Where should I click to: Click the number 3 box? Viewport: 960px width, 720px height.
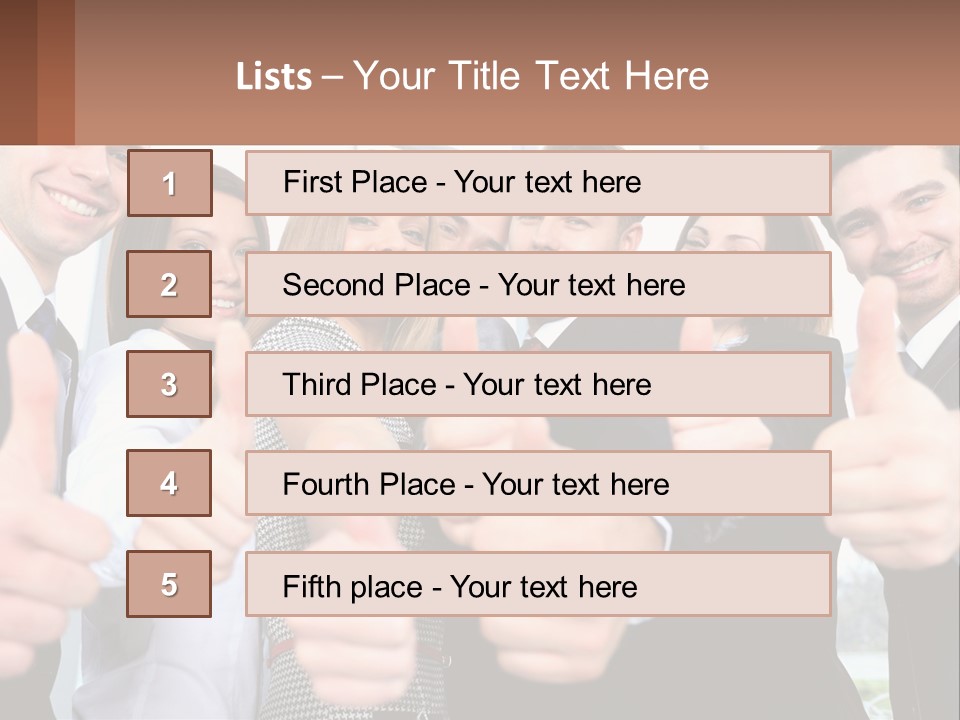tap(169, 384)
